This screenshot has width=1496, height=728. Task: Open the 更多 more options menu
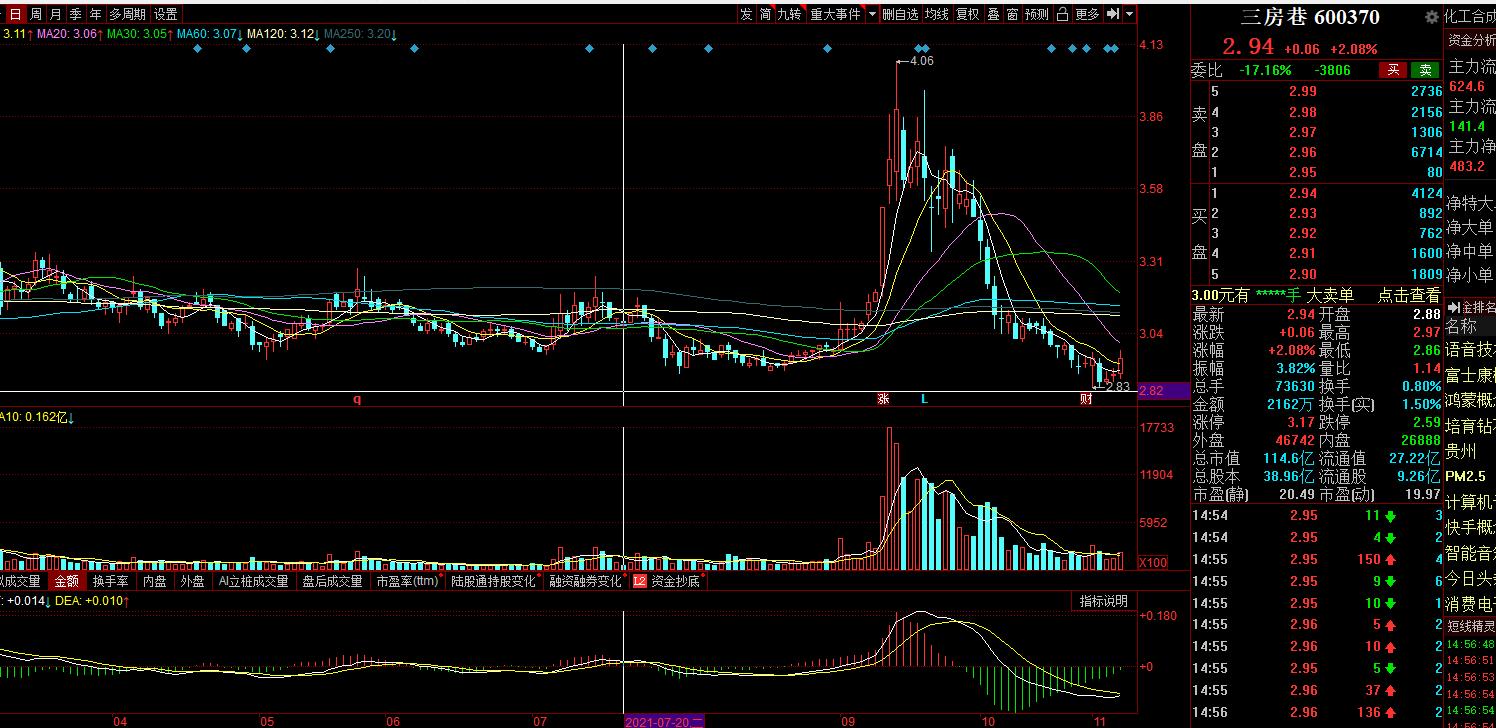click(1087, 14)
